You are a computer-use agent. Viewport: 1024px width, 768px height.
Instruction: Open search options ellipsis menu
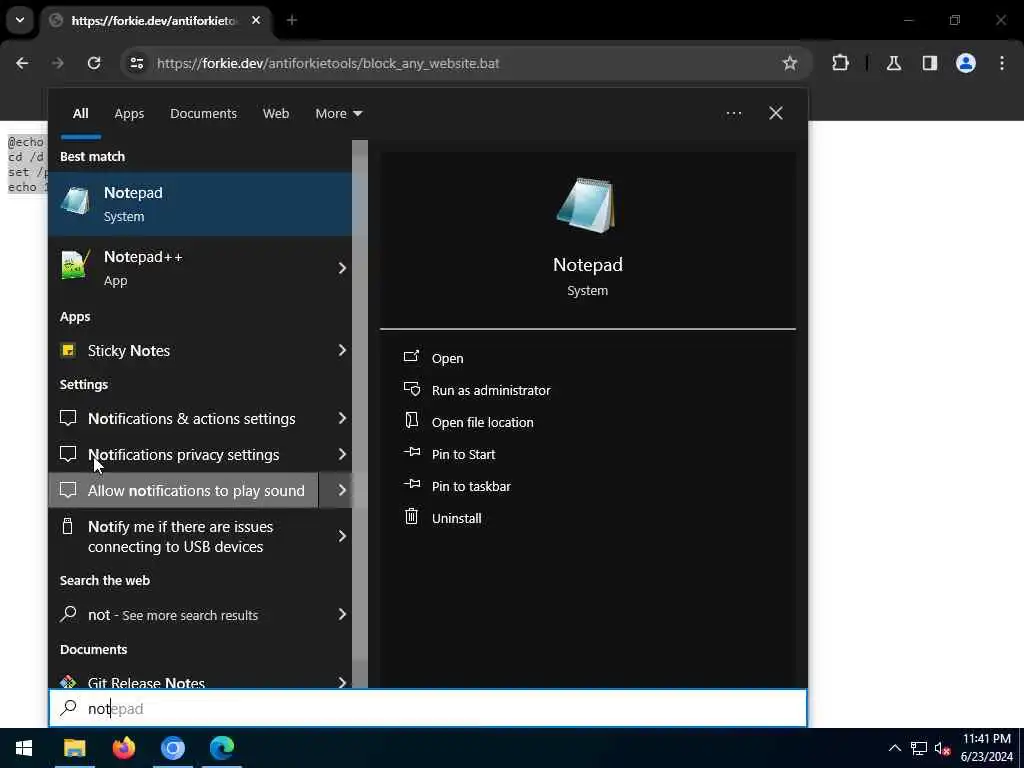[733, 114]
